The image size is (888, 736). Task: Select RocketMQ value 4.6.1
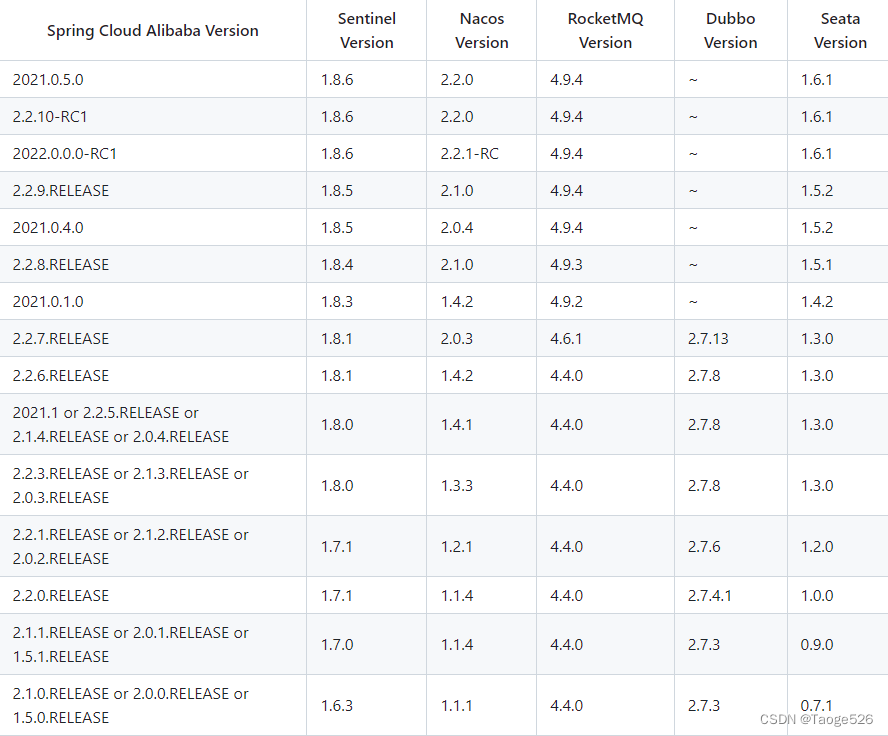[x=566, y=339]
